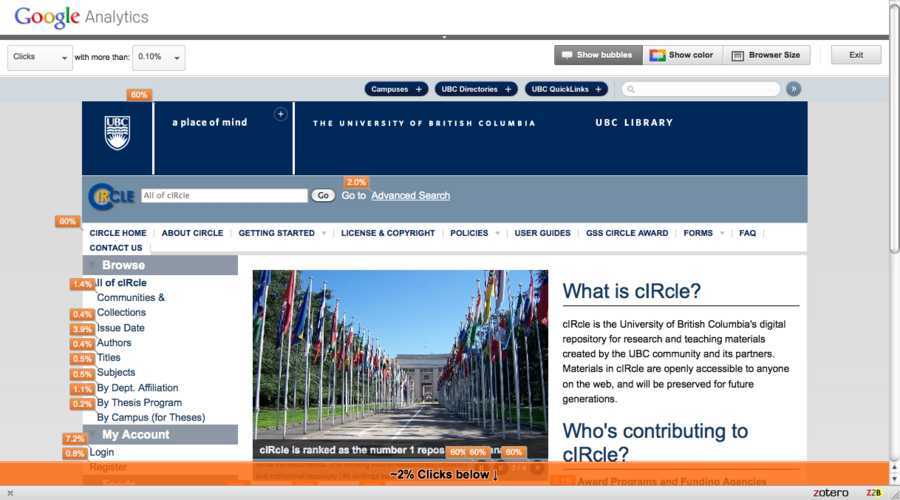Click the Zotero icon in the status bar
This screenshot has width=900, height=500.
[829, 493]
